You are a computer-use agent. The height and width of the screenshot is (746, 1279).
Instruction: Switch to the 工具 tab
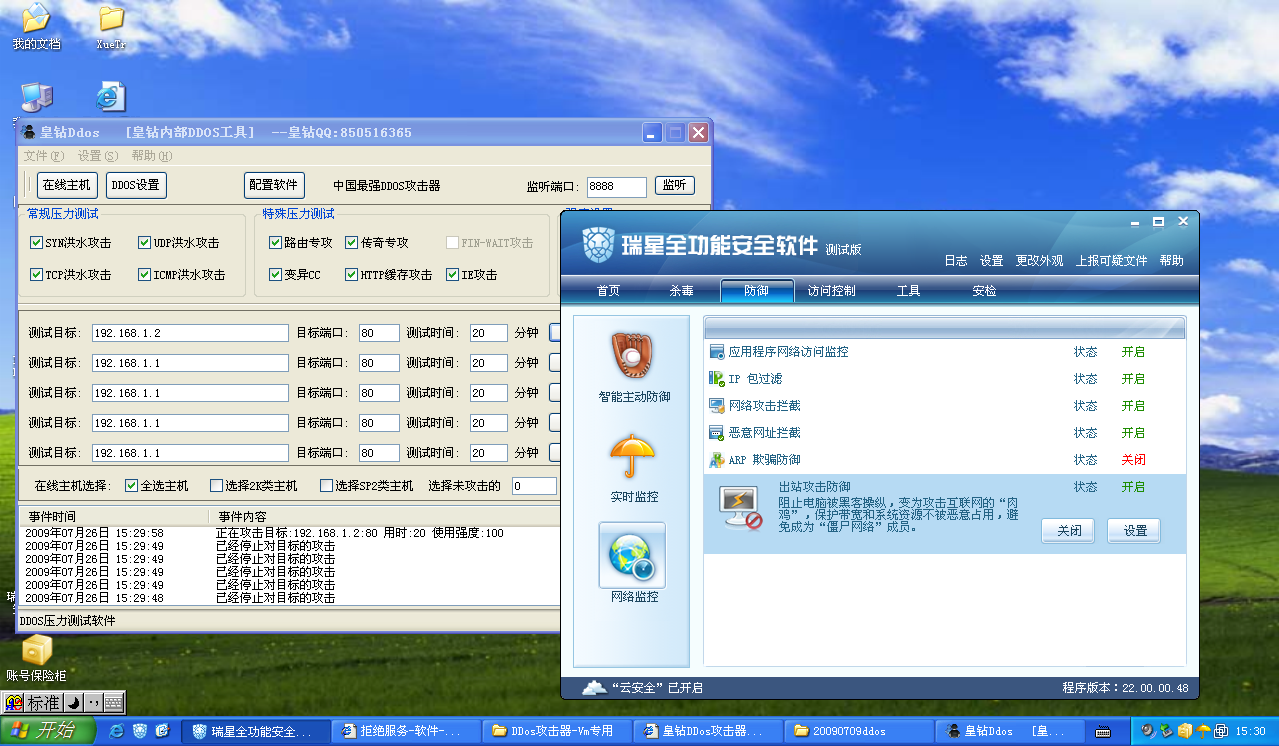(x=908, y=291)
